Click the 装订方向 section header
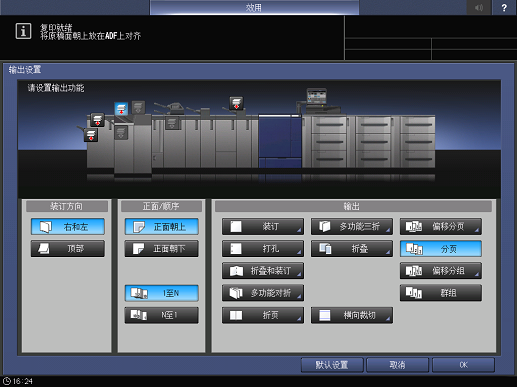The width and height of the screenshot is (517, 387). (x=67, y=206)
